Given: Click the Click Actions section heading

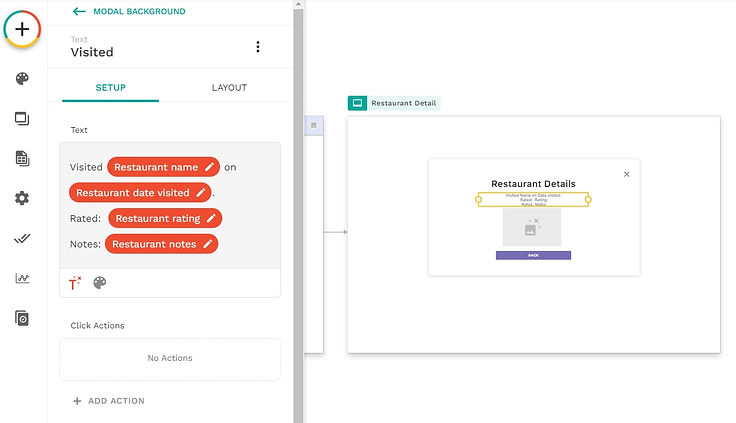Looking at the screenshot, I should point(98,325).
